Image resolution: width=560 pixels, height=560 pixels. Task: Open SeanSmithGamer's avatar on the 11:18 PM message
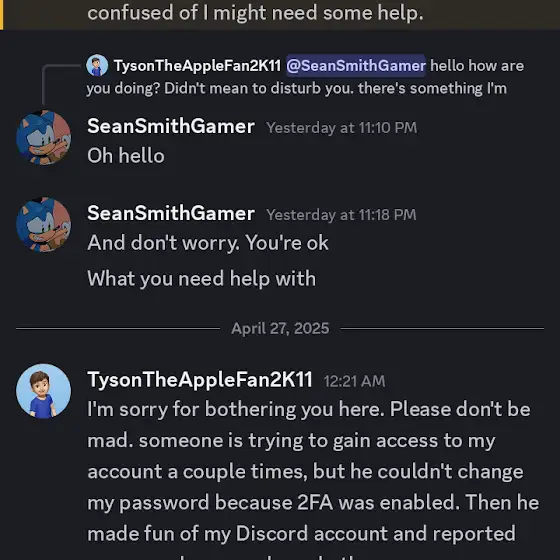(x=44, y=225)
